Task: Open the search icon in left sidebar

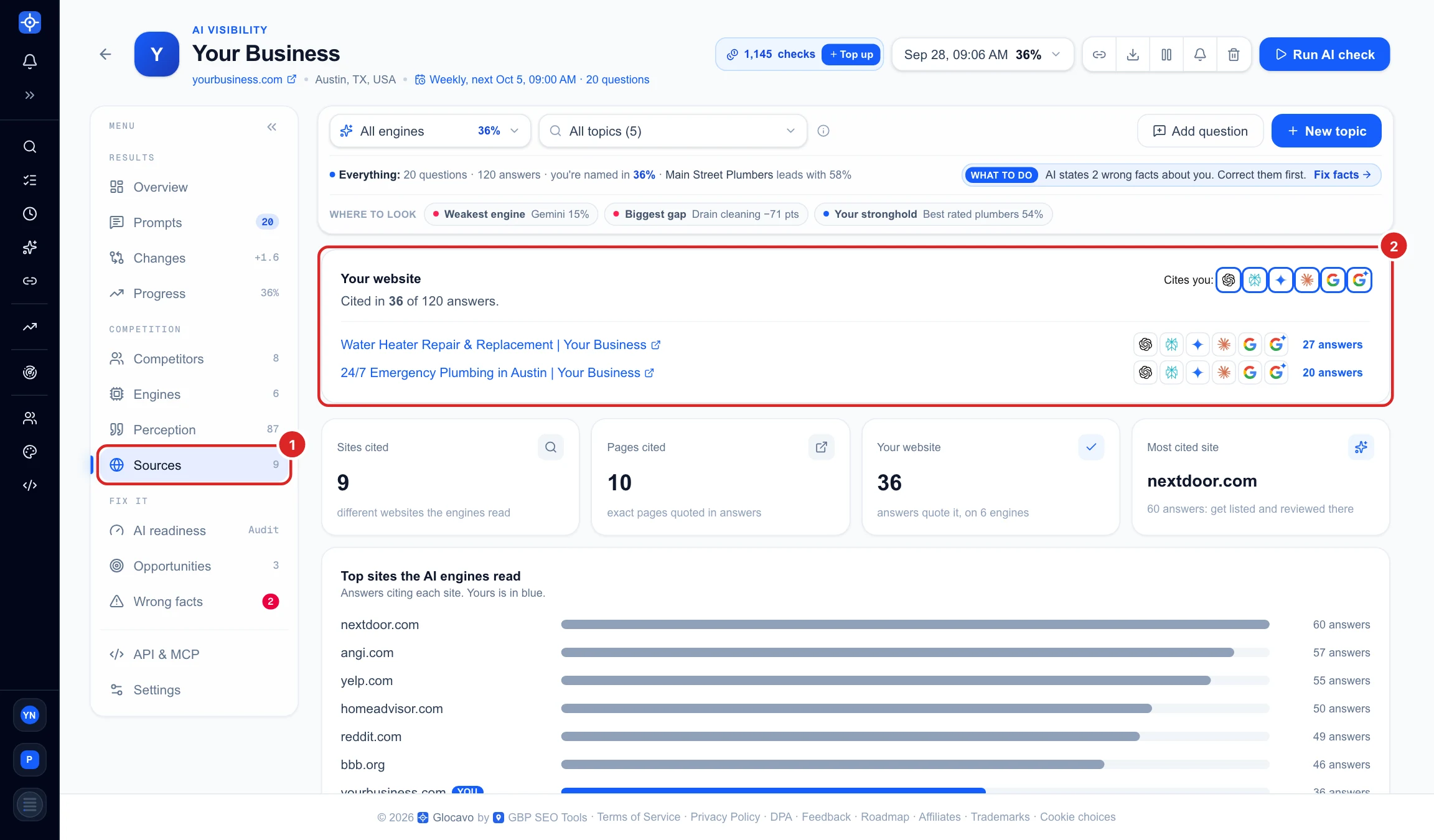Action: (x=29, y=147)
